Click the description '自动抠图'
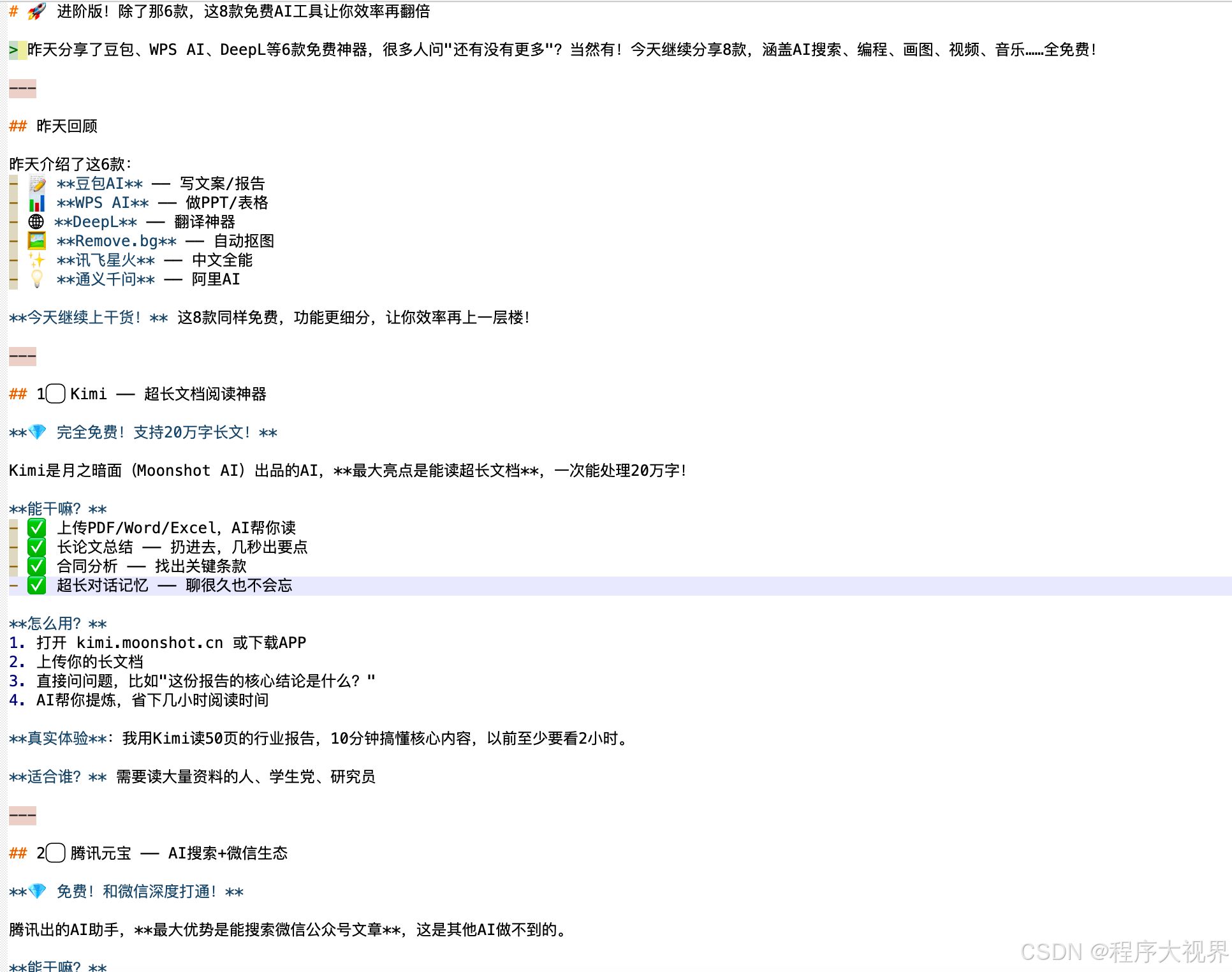 point(244,241)
